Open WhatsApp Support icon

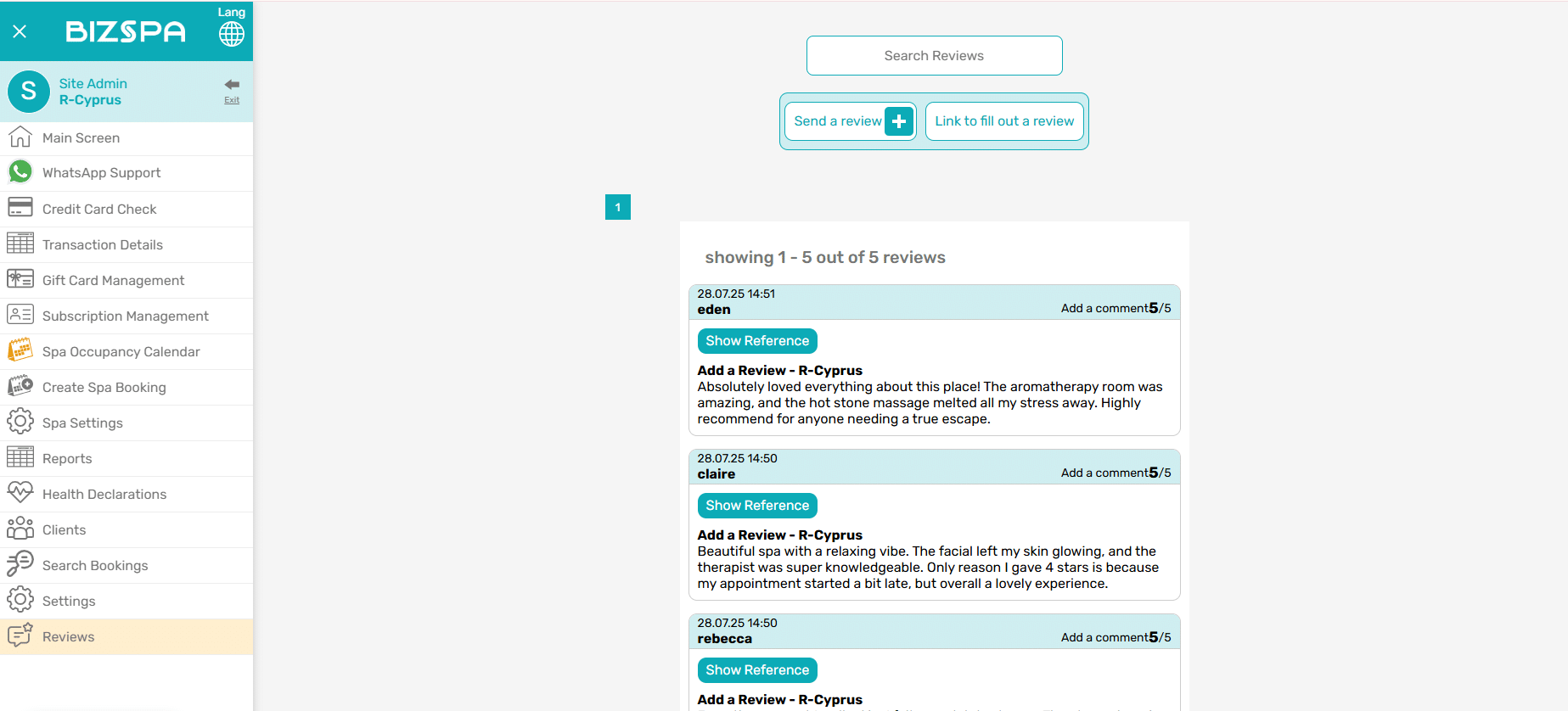pos(20,172)
